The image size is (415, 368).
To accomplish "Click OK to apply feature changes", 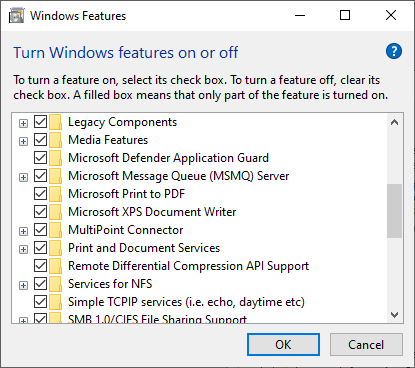I will click(283, 345).
